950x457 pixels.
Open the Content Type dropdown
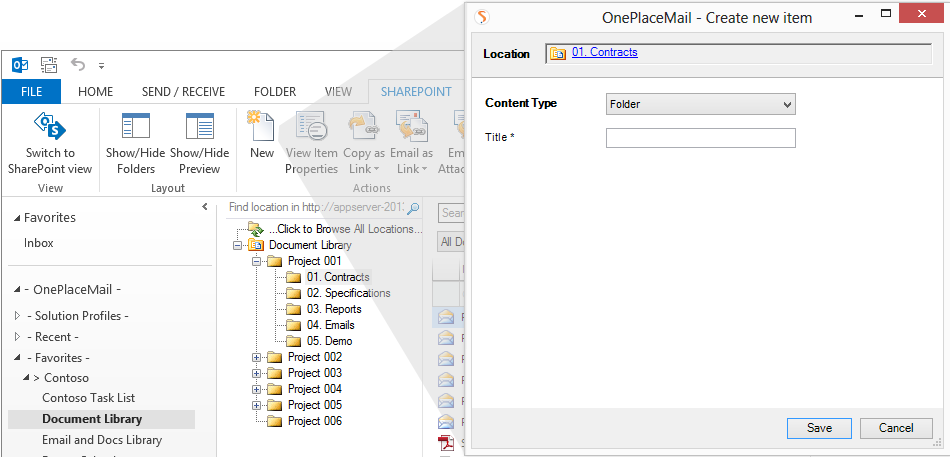point(700,104)
